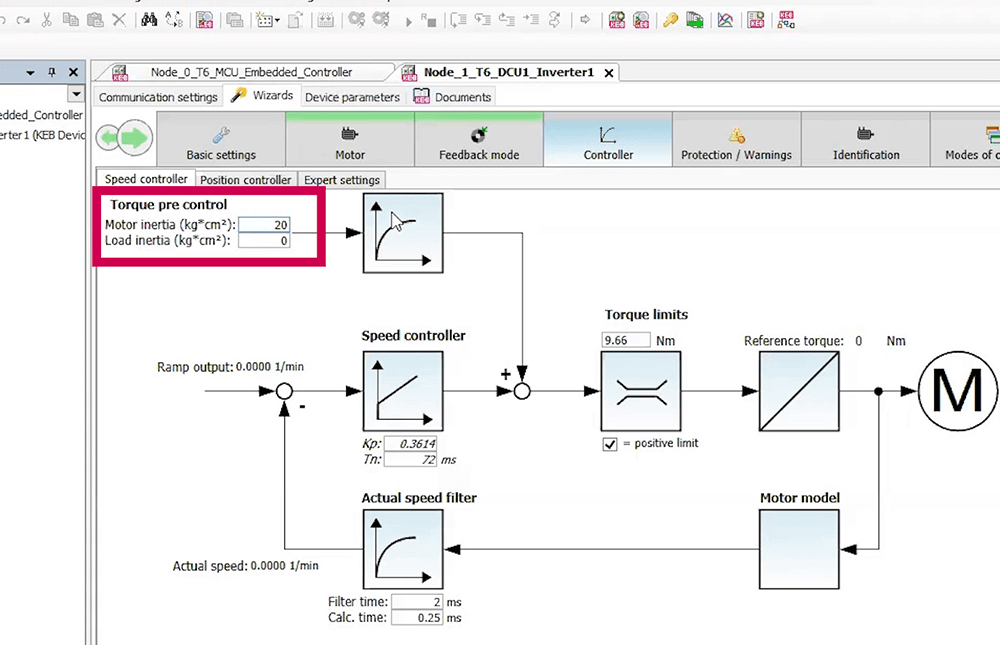Close the Node_1_T6_DCU1_Inverter1 tab
The height and width of the screenshot is (645, 1000).
pyautogui.click(x=609, y=73)
